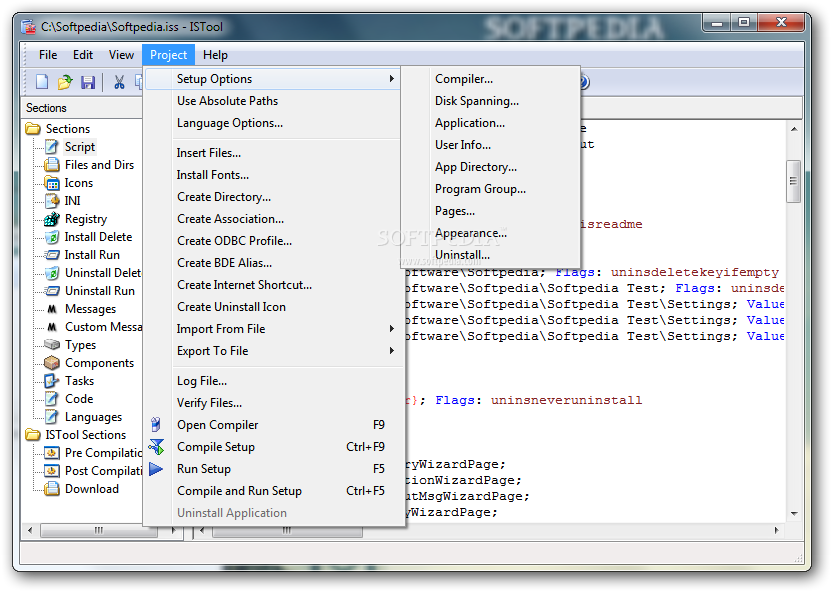Image resolution: width=832 pixels, height=592 pixels.
Task: Choose Insert Files menu entry
Action: tap(273, 153)
